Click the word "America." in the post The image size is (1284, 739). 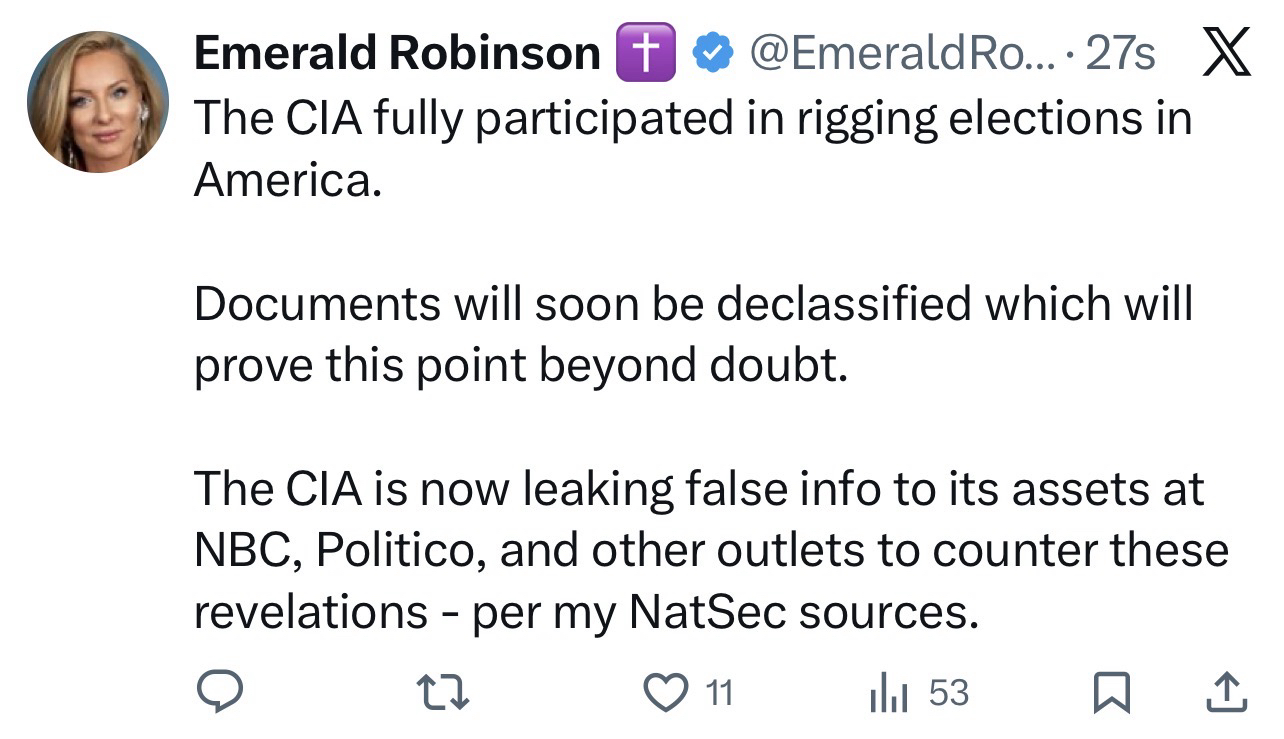[287, 180]
